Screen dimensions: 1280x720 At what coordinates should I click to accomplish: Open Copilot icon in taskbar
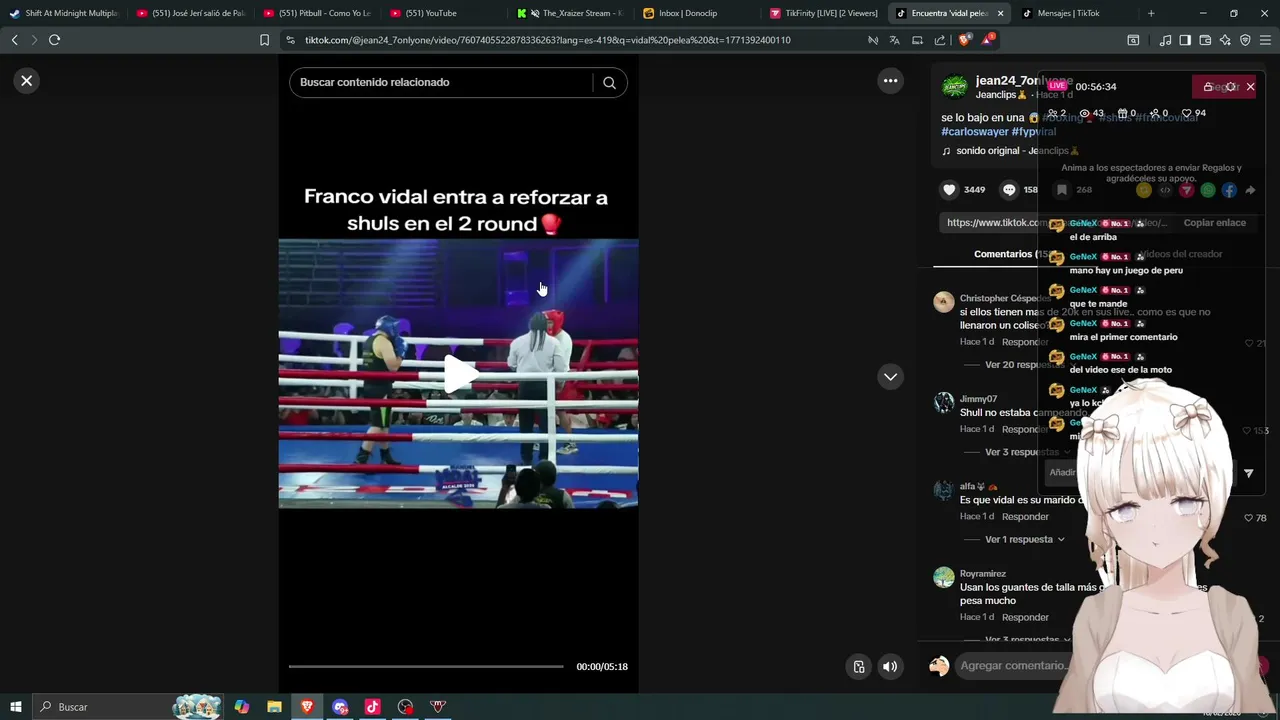pos(241,707)
